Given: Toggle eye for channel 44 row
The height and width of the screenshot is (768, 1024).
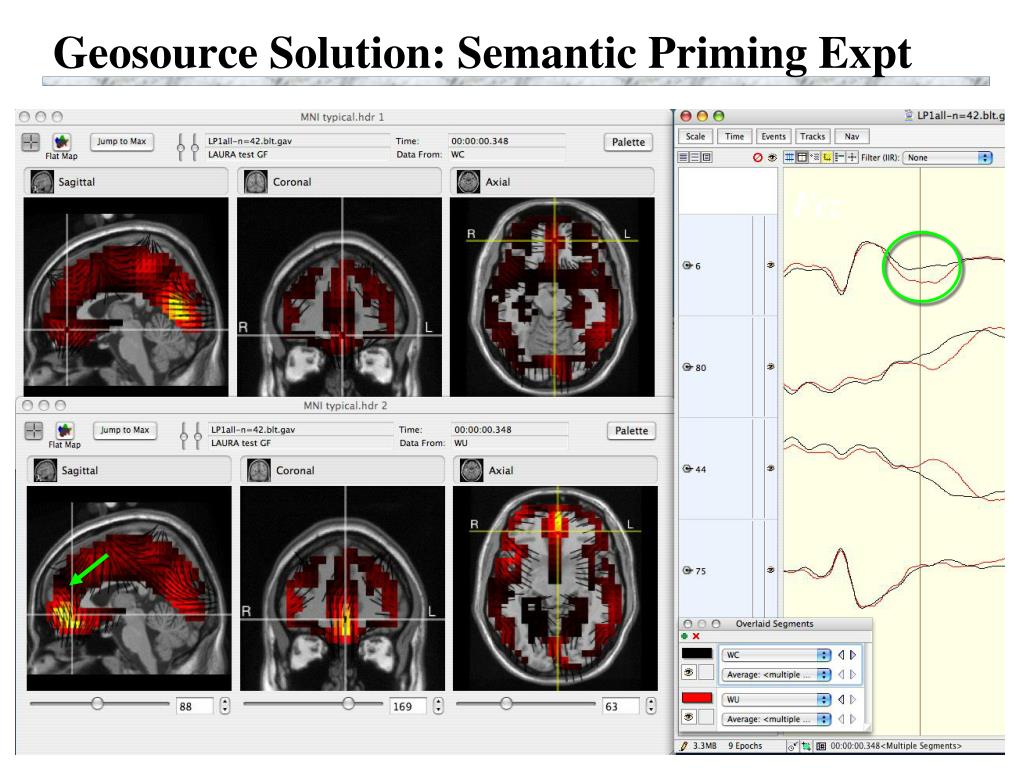Looking at the screenshot, I should pyautogui.click(x=771, y=468).
